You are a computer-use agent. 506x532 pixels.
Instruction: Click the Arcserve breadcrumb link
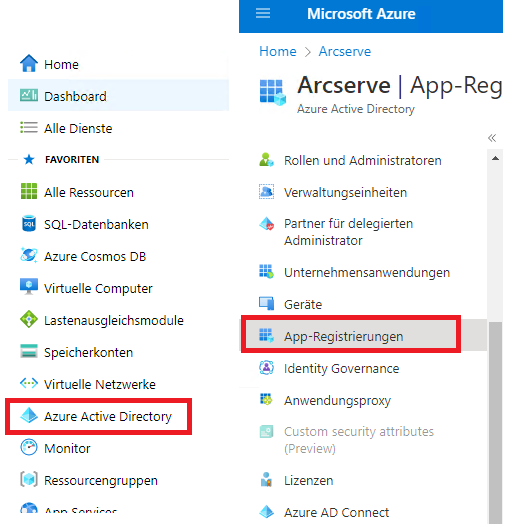pyautogui.click(x=344, y=52)
